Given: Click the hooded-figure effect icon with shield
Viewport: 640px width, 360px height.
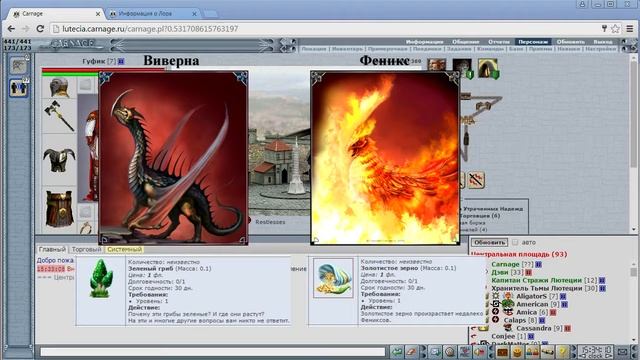Looking at the screenshot, I should [488, 68].
